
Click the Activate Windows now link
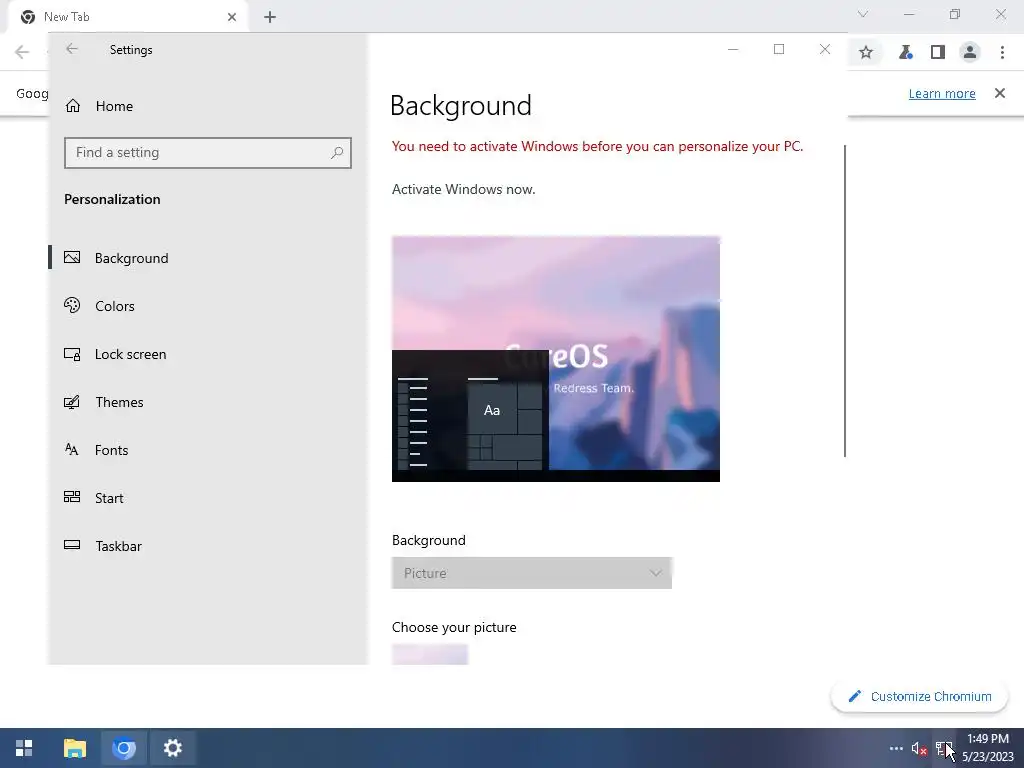pyautogui.click(x=463, y=189)
